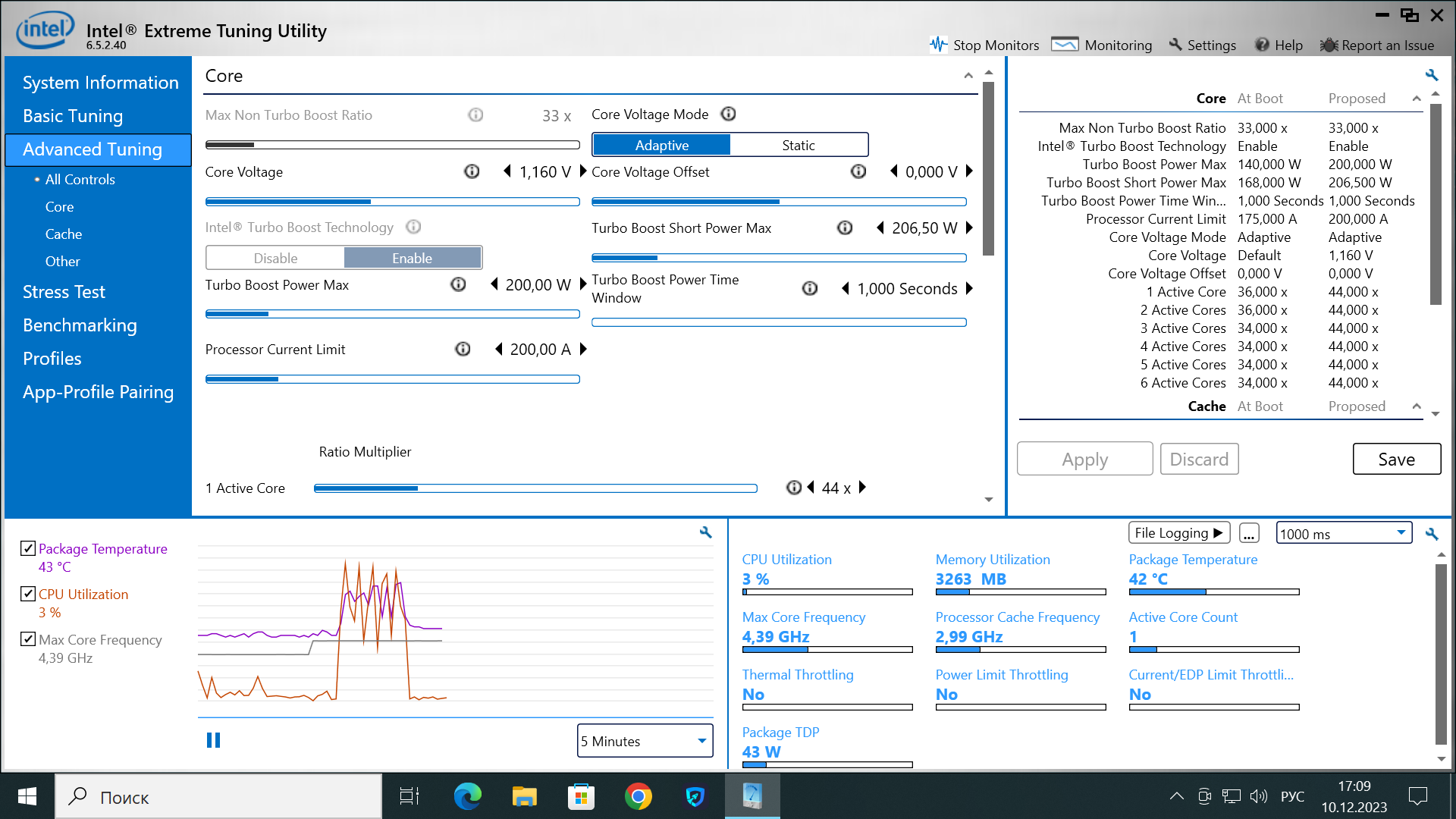Open the 5 Minutes time range dropdown
The image size is (1456, 819).
coord(645,741)
